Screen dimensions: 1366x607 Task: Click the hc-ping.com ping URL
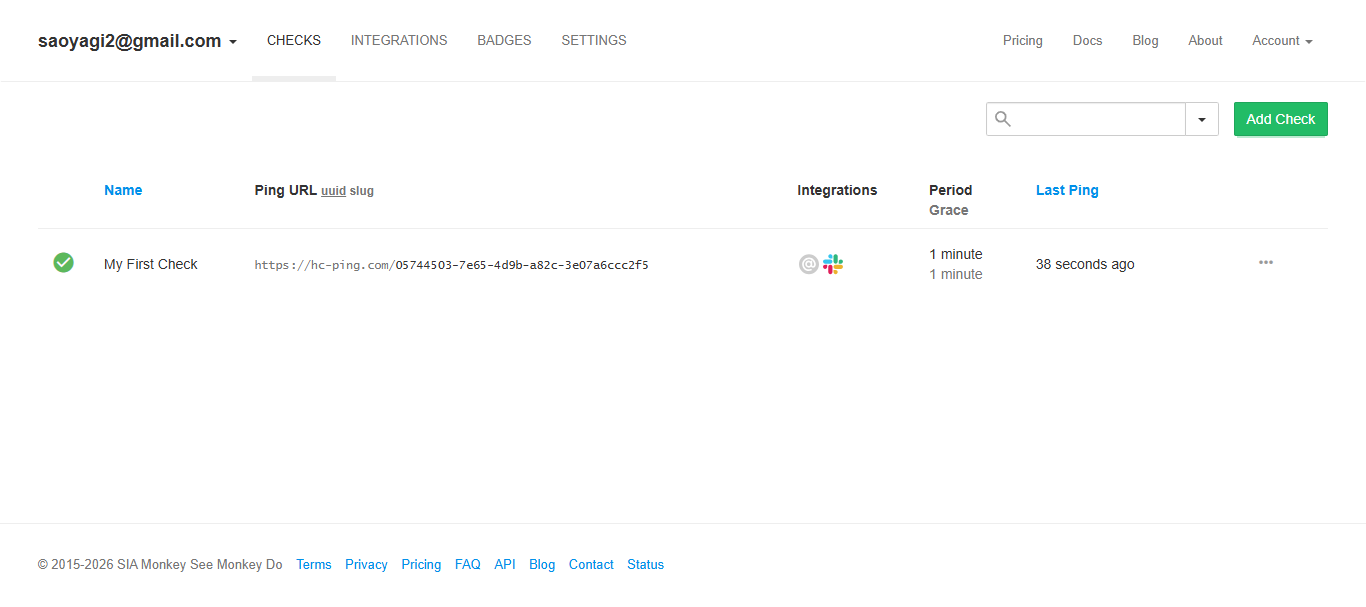click(x=452, y=265)
